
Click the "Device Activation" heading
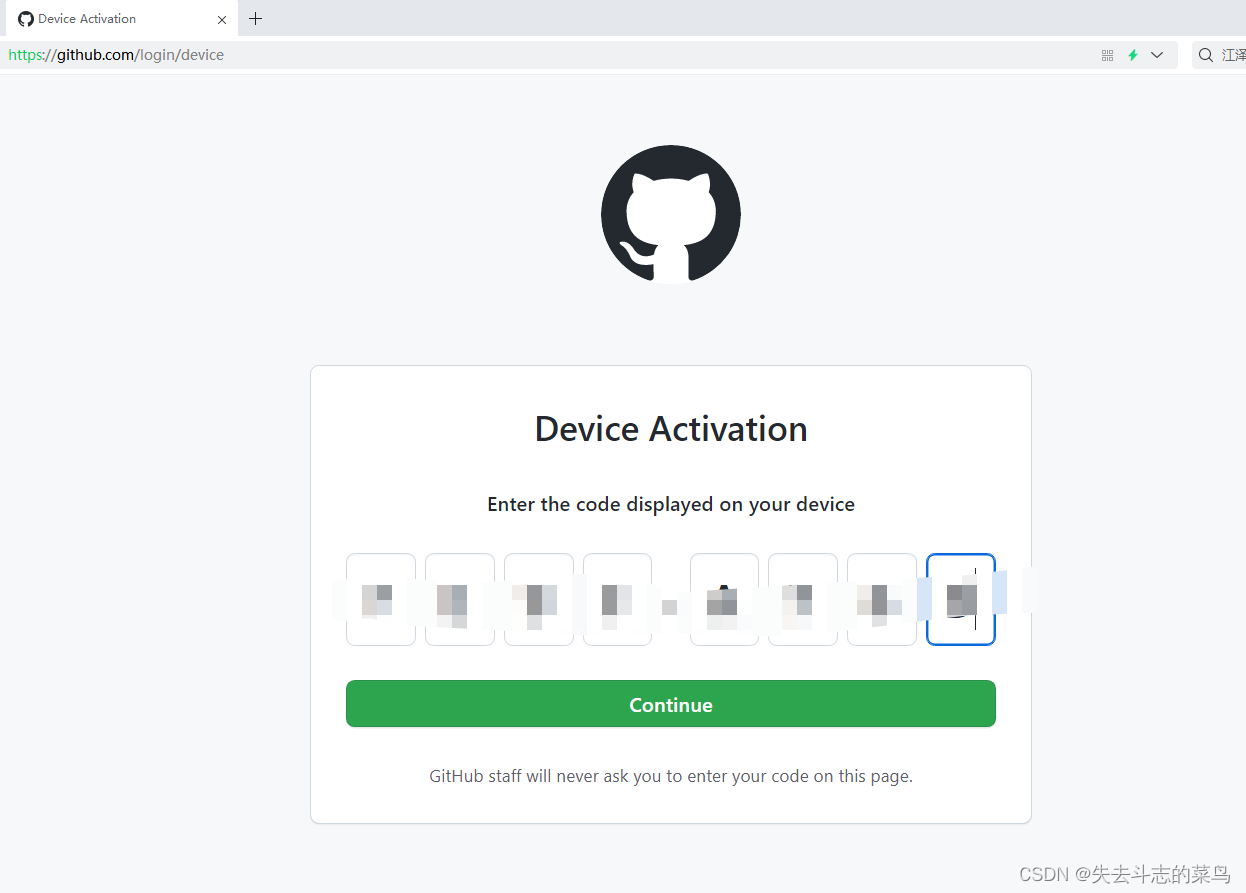[671, 429]
